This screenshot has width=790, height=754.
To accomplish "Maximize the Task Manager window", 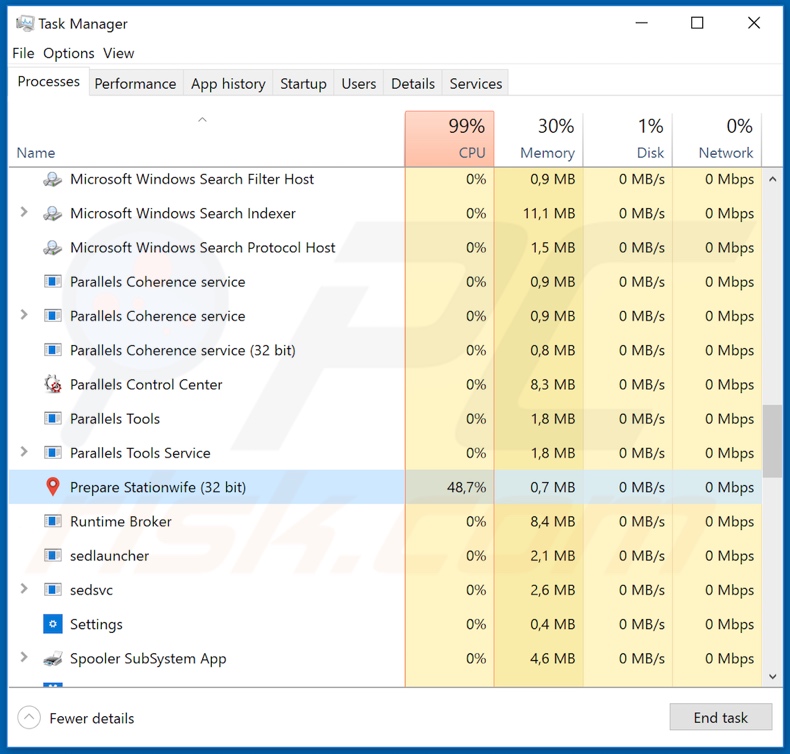I will click(x=697, y=23).
